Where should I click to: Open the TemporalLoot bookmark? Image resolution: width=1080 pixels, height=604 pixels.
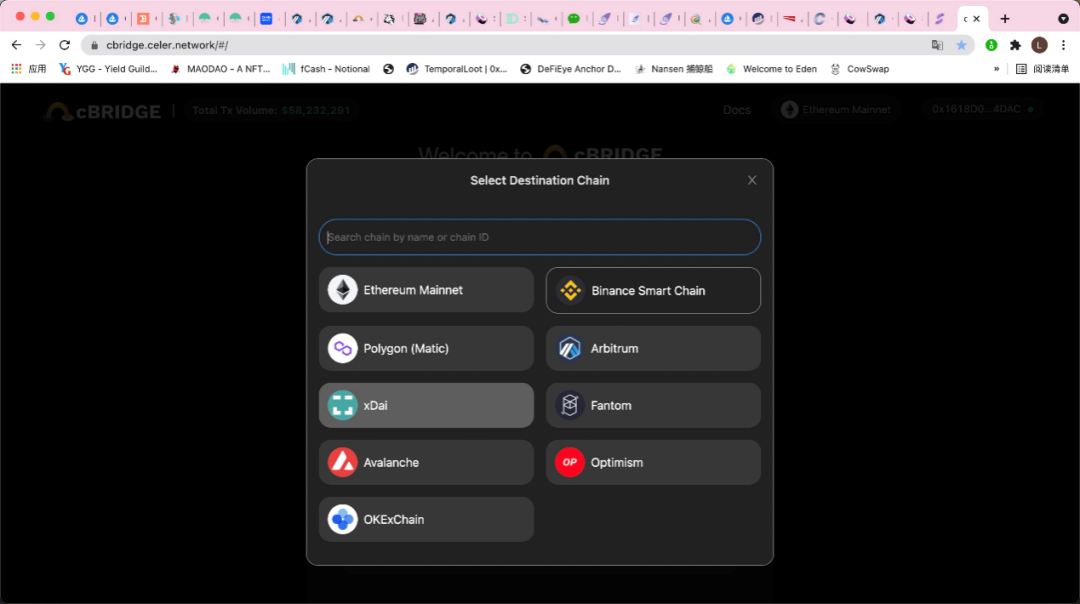[457, 69]
